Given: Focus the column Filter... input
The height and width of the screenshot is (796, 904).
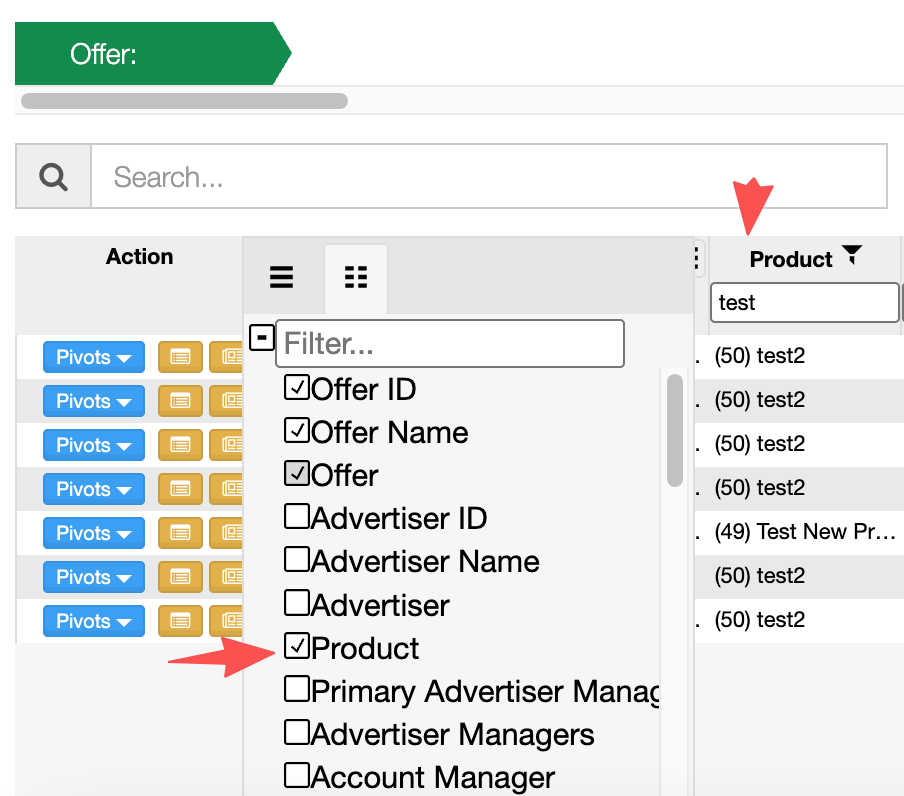Looking at the screenshot, I should (450, 344).
